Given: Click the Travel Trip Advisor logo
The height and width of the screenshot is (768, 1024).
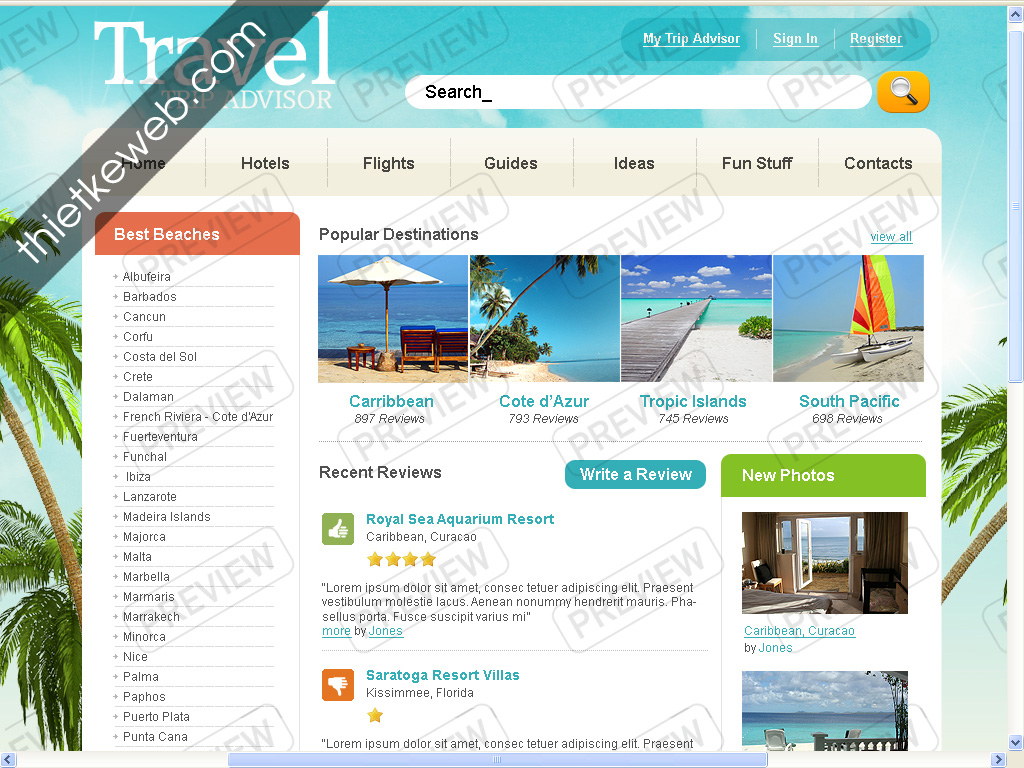Looking at the screenshot, I should click(x=214, y=62).
